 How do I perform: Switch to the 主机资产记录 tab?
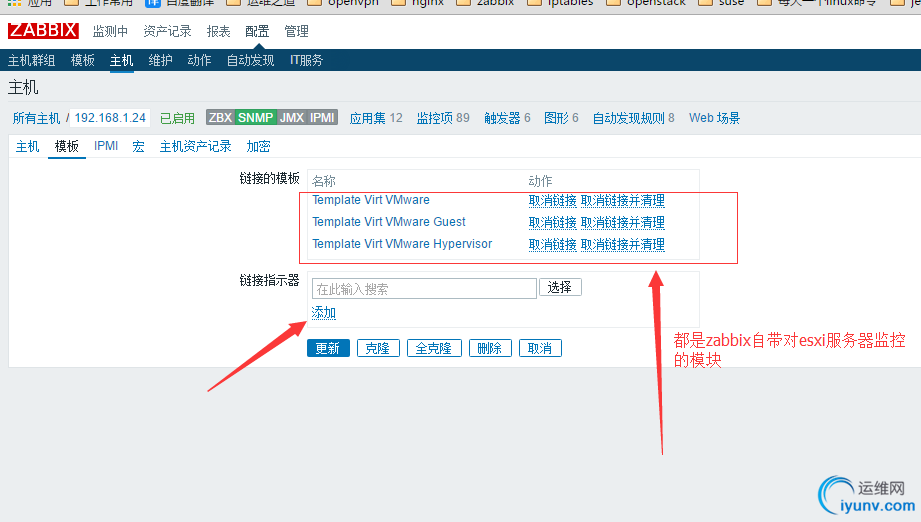(x=196, y=146)
